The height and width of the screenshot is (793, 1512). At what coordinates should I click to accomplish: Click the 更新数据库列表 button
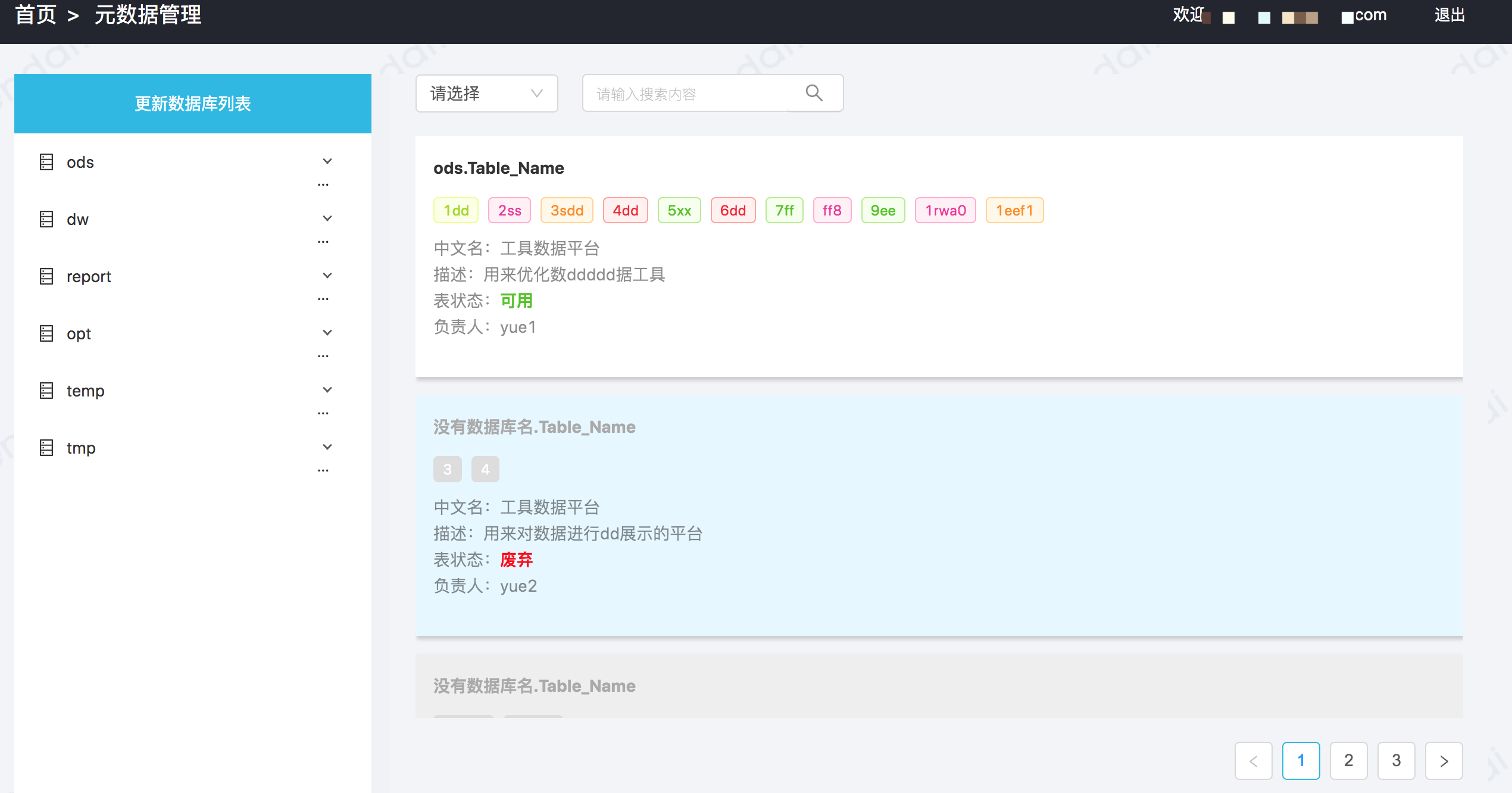point(193,104)
